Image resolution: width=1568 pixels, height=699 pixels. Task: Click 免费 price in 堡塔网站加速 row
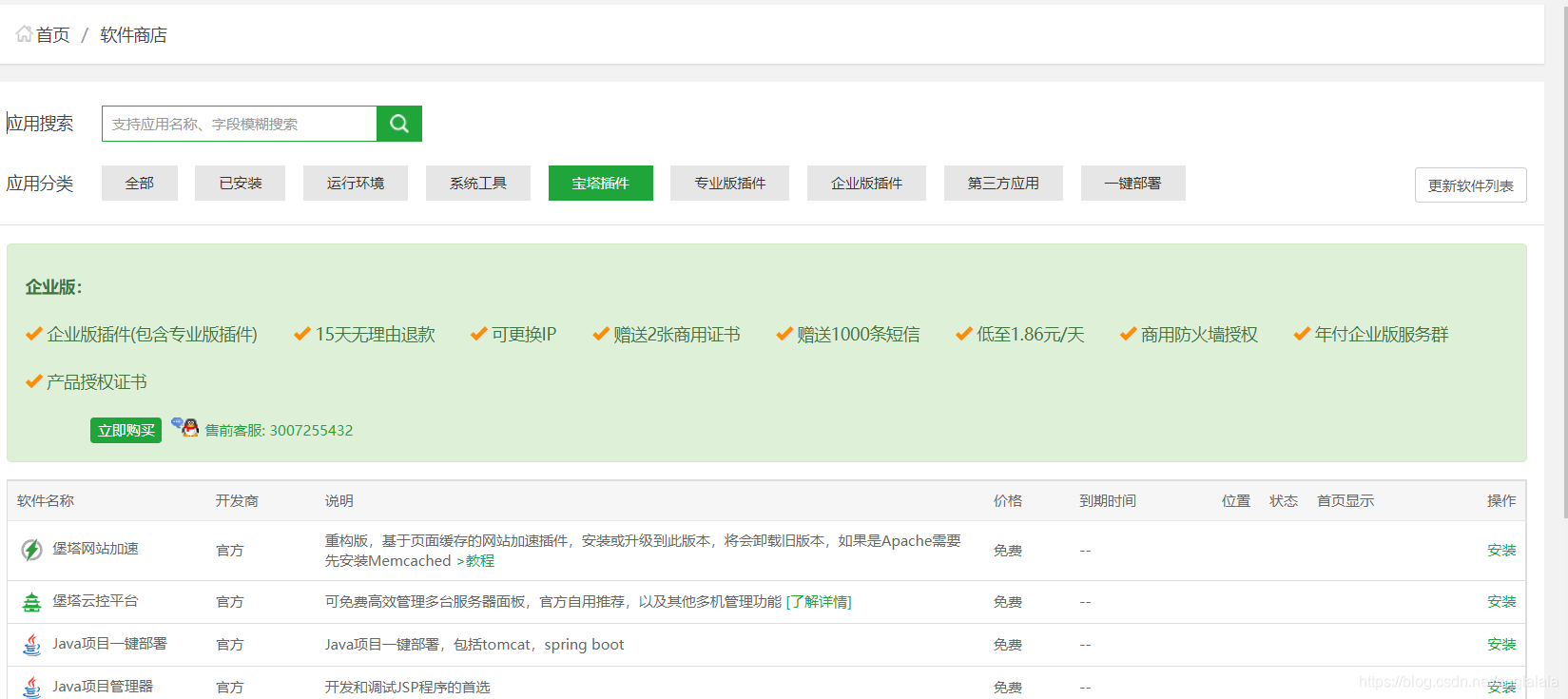(1008, 551)
